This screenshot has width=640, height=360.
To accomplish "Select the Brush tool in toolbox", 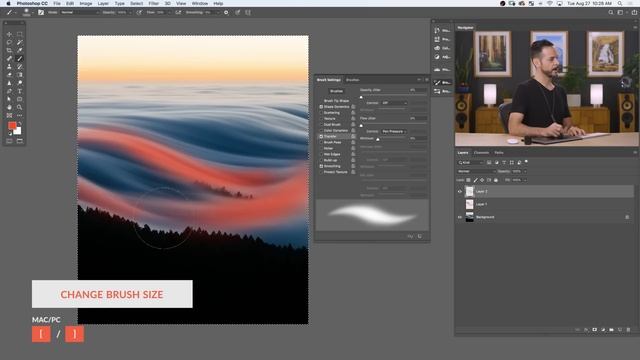I will tap(20, 58).
